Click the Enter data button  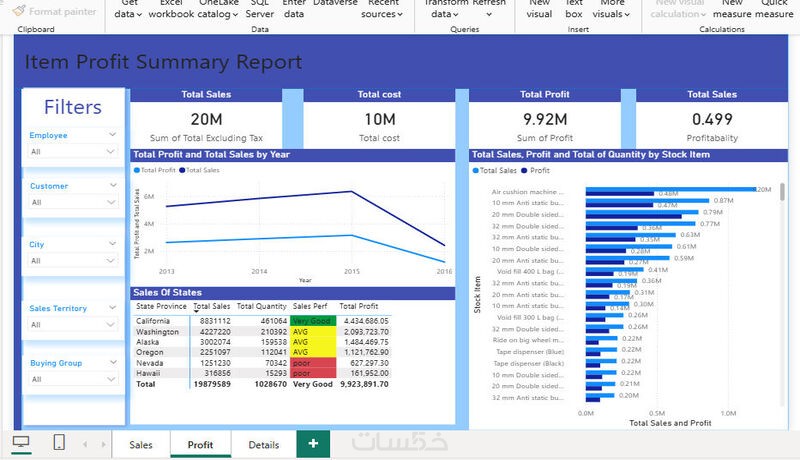tap(294, 9)
